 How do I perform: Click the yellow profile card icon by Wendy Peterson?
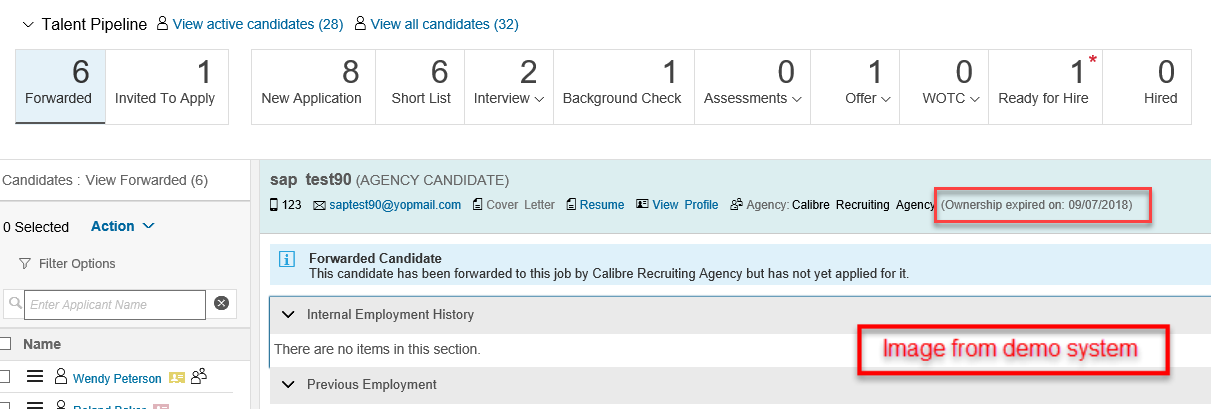[x=177, y=378]
